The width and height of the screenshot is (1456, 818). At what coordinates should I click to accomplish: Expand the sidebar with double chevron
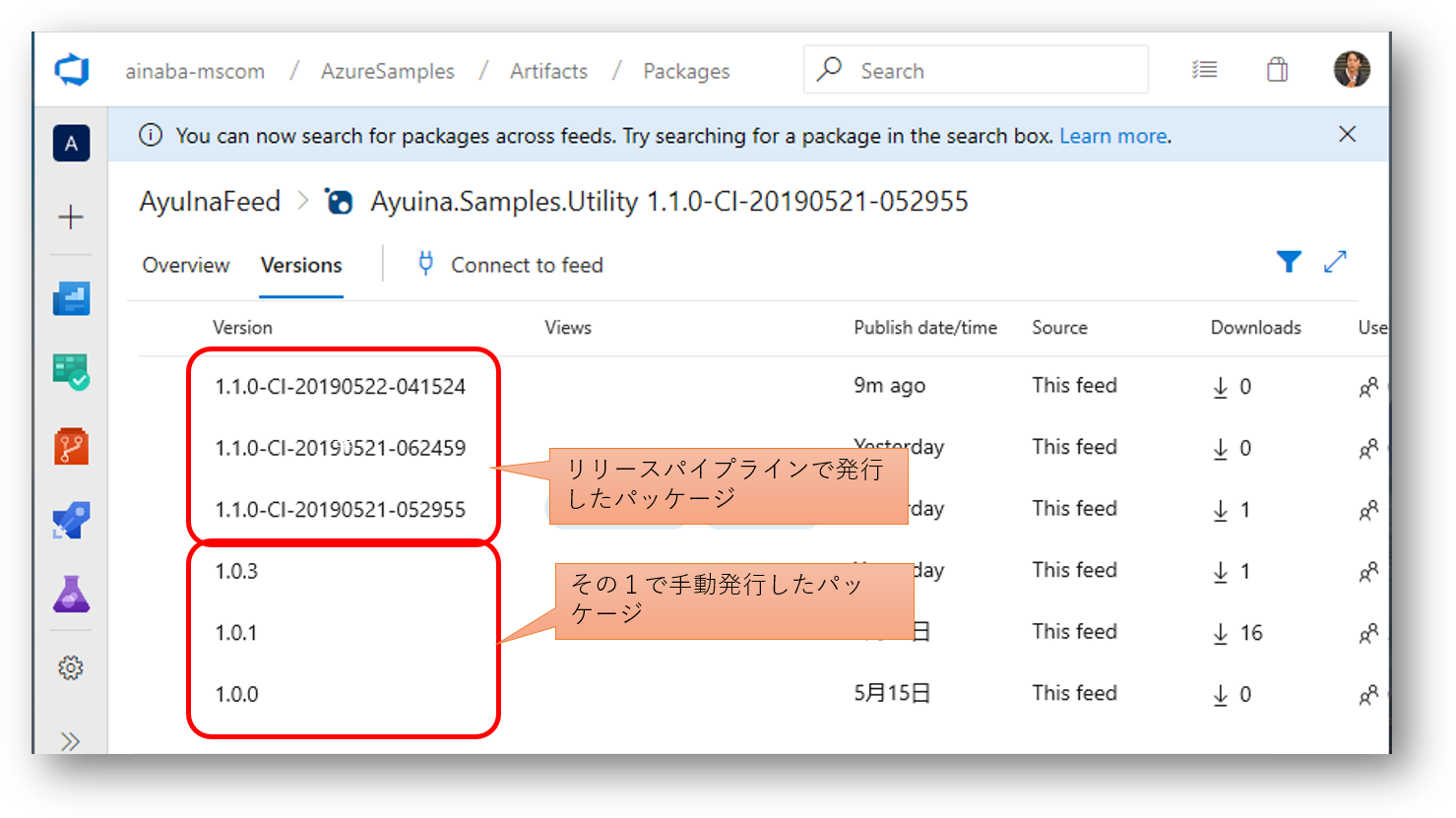(x=71, y=740)
